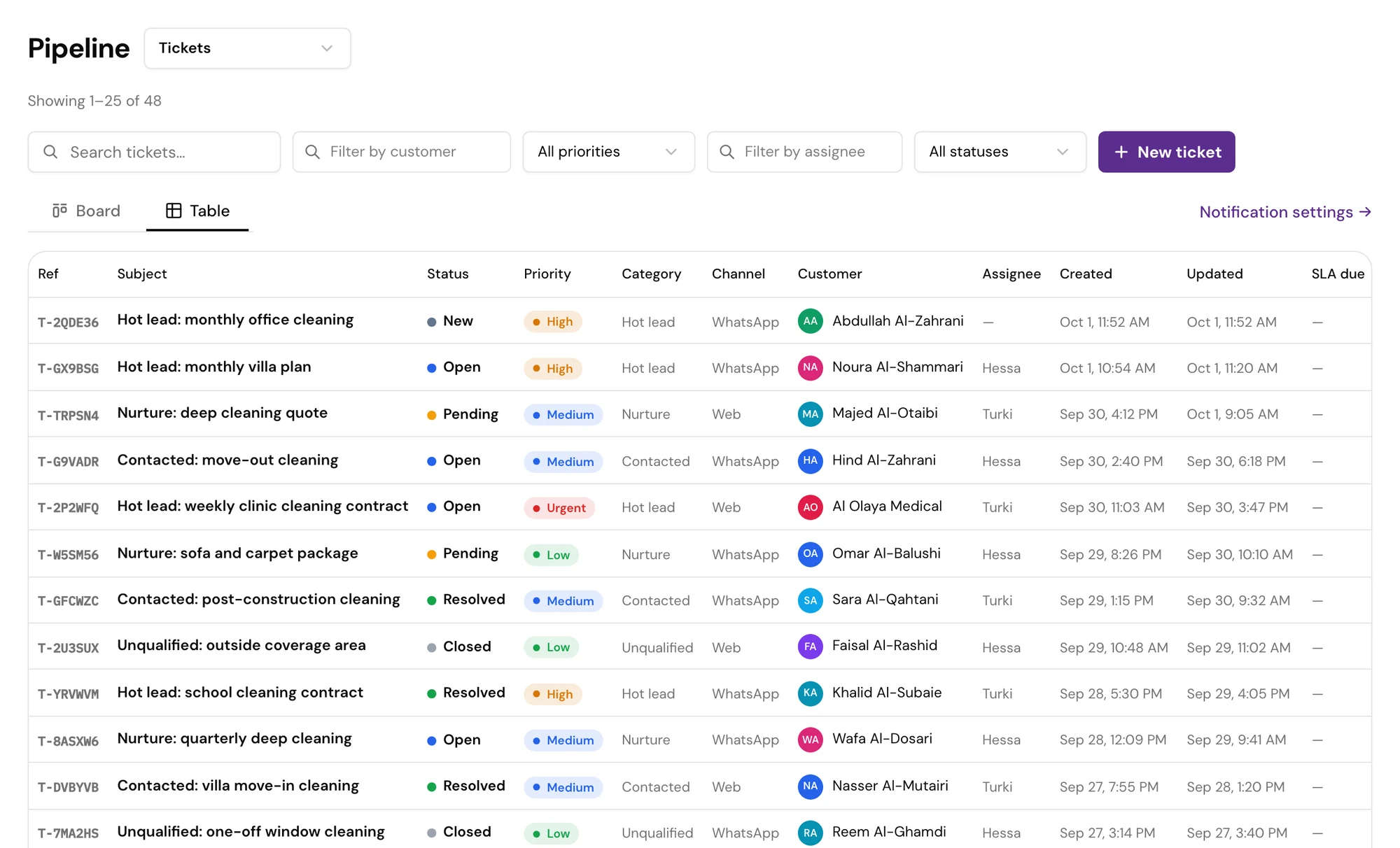Click the Low badge in T-W5SM56 row

click(551, 555)
